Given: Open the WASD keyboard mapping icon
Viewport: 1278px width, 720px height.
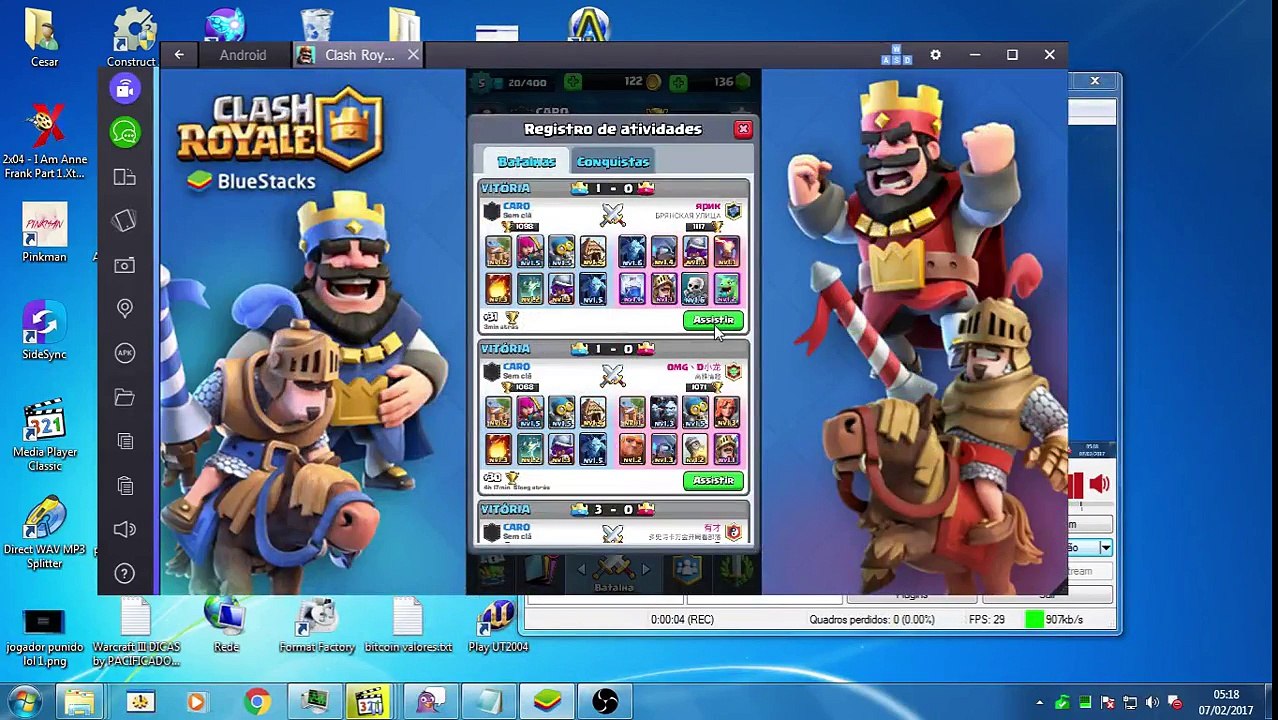Looking at the screenshot, I should [896, 55].
